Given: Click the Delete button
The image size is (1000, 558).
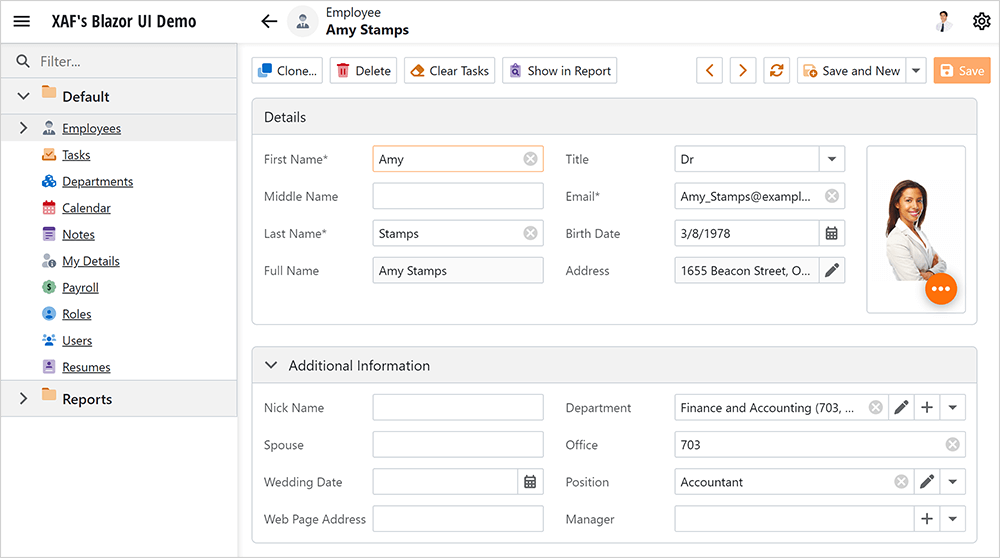Looking at the screenshot, I should coord(363,71).
